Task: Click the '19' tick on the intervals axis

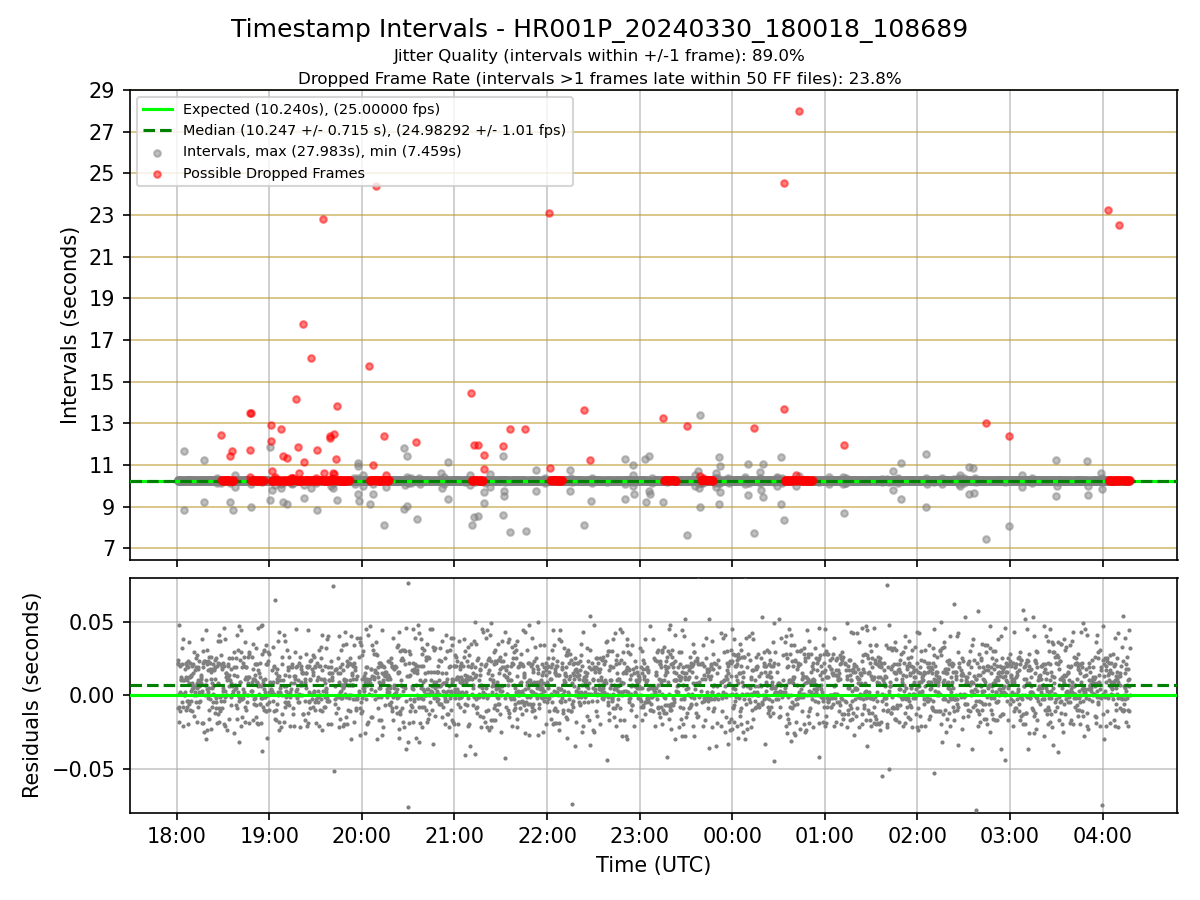Action: pyautogui.click(x=105, y=299)
